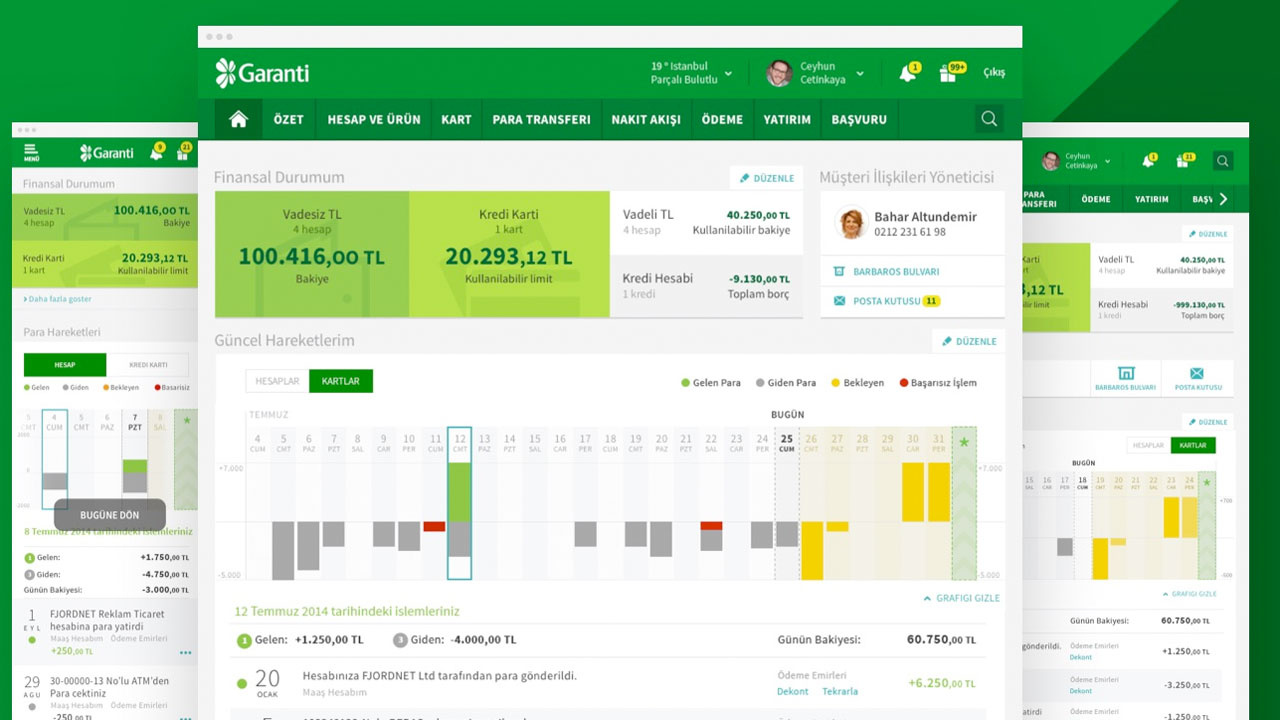This screenshot has height=720, width=1280.
Task: Open the HESAP VE ÜRÜN menu
Action: tap(374, 119)
